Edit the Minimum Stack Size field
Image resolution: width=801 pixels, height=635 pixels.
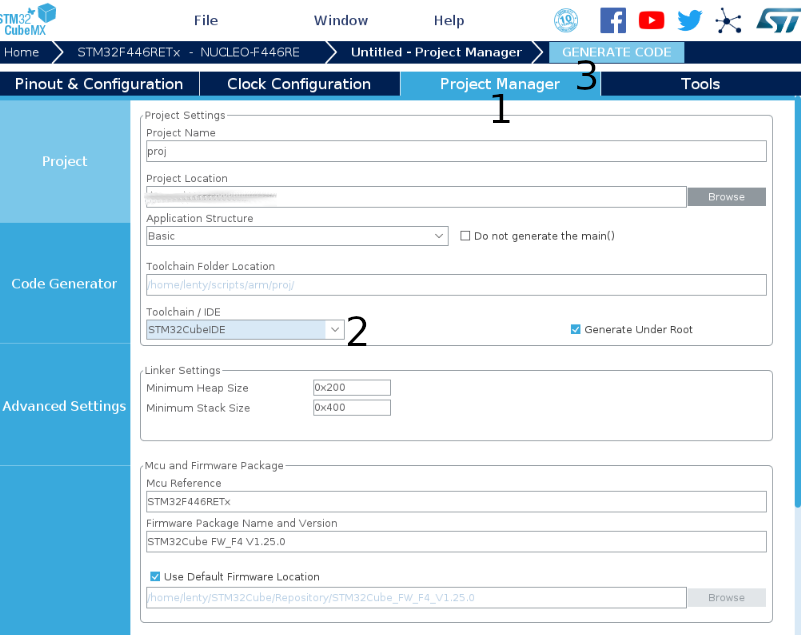351,408
